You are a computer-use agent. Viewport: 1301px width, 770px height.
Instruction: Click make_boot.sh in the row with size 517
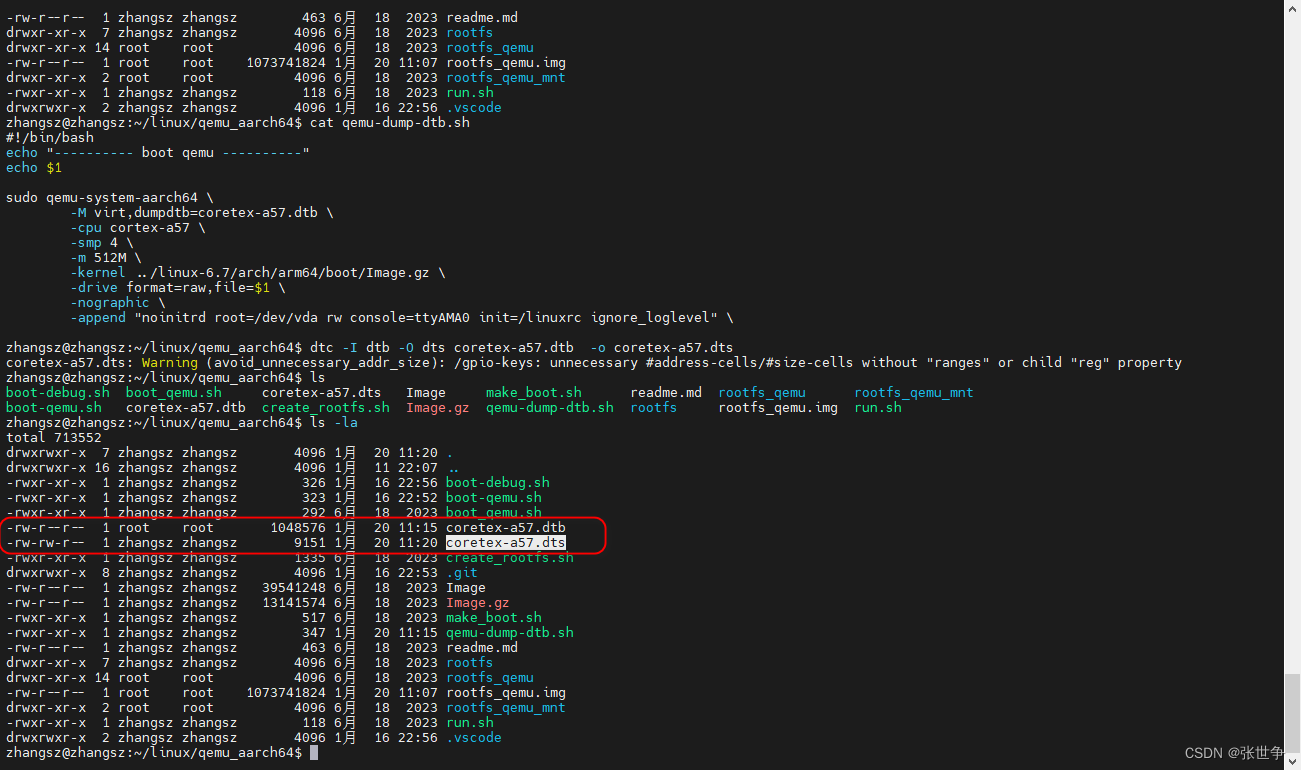494,617
